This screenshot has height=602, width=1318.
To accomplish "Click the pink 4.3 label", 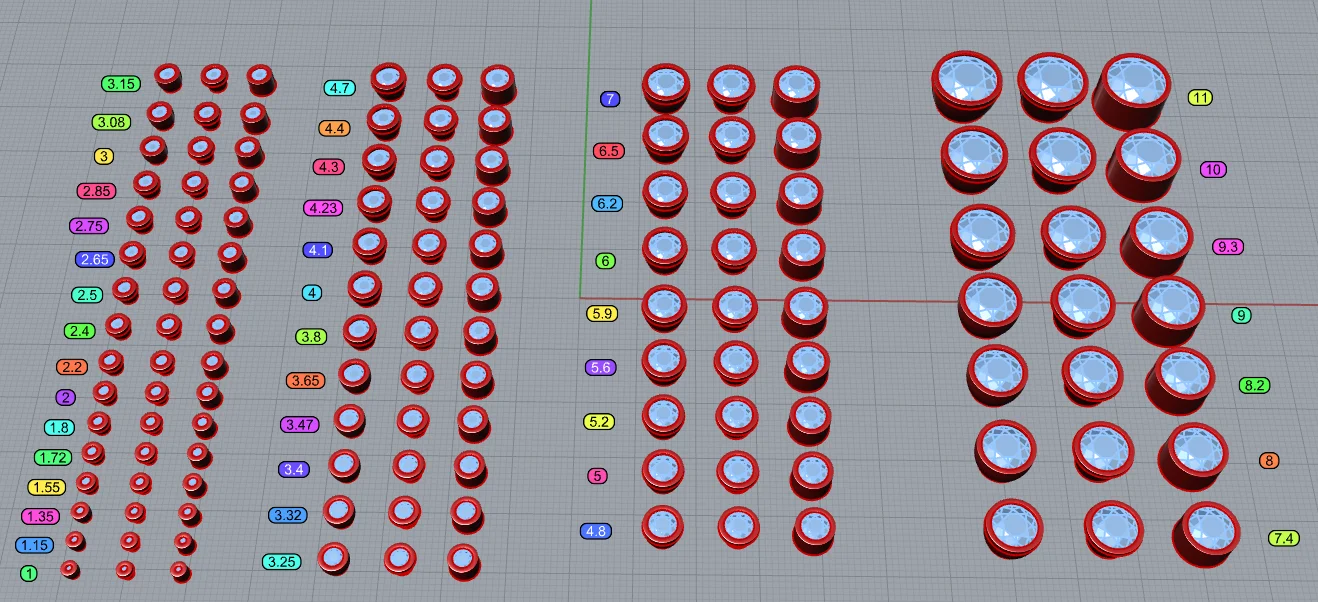I will pyautogui.click(x=329, y=167).
